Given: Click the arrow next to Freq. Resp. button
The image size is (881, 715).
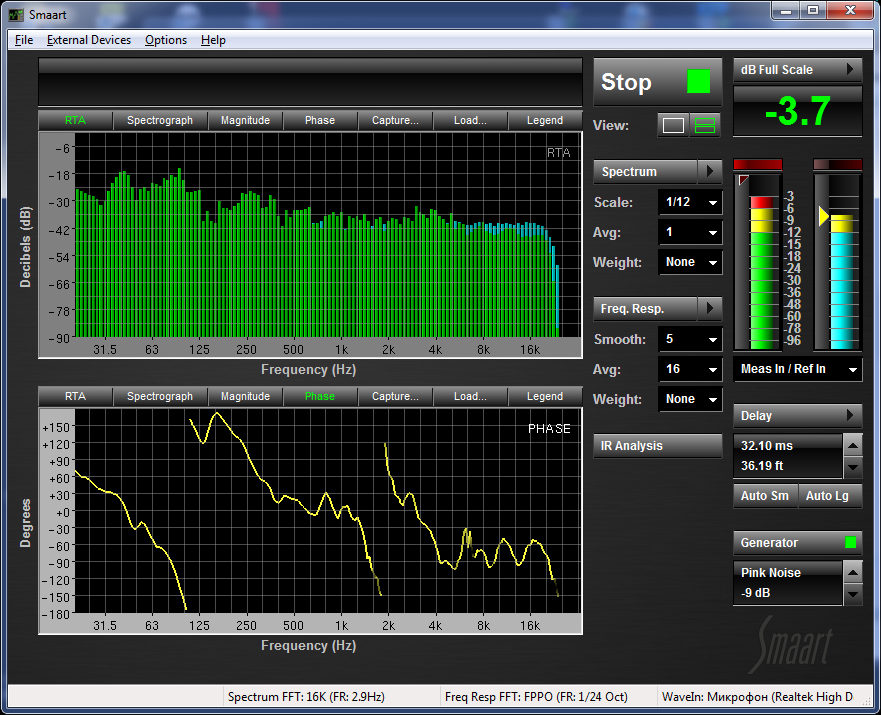Looking at the screenshot, I should tap(709, 309).
